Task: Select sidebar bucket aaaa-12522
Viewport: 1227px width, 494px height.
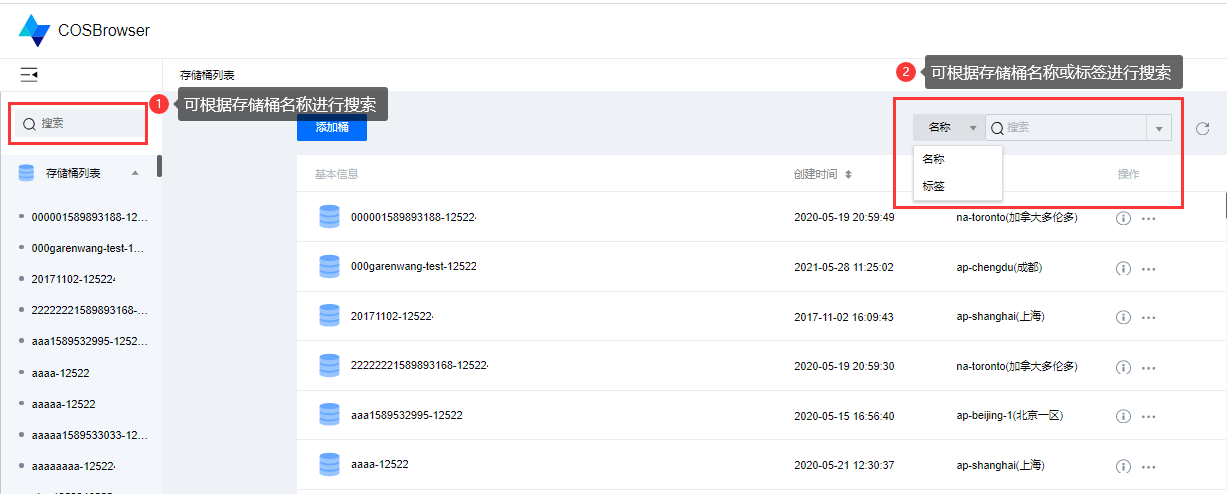Action: (60, 373)
